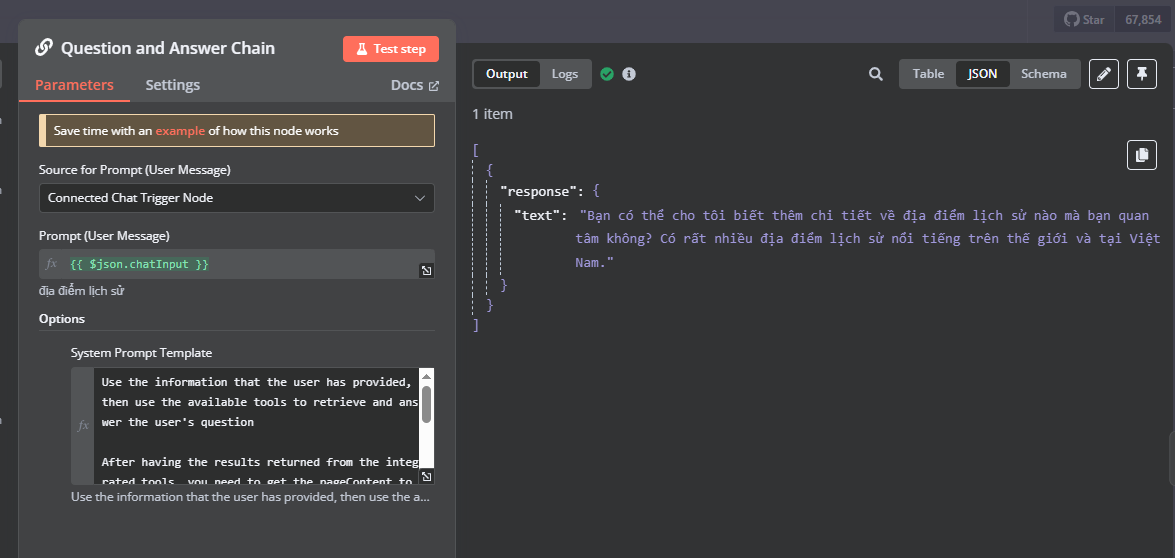The image size is (1175, 558).
Task: Click the info icon beside Logs
Action: 629,74
